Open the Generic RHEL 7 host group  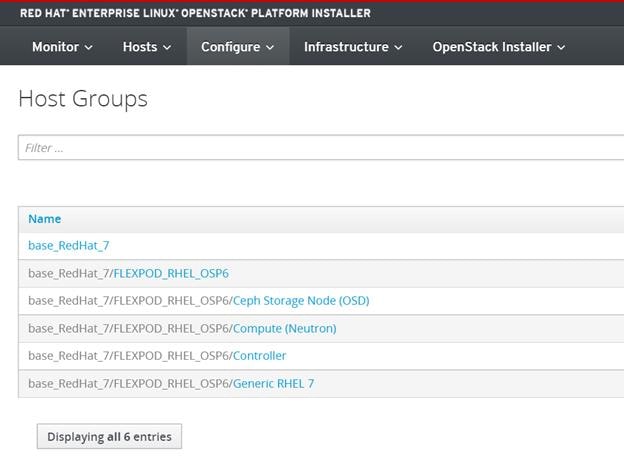pos(273,383)
